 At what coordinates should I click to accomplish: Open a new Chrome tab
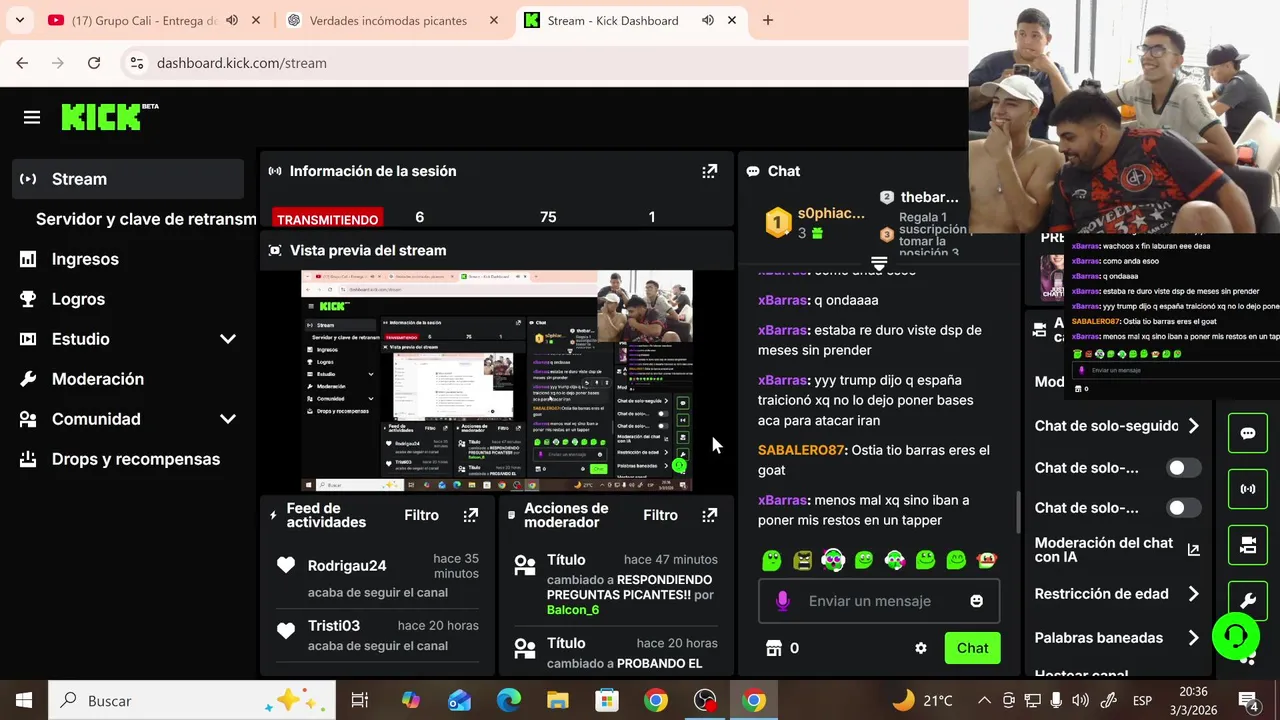tap(768, 20)
